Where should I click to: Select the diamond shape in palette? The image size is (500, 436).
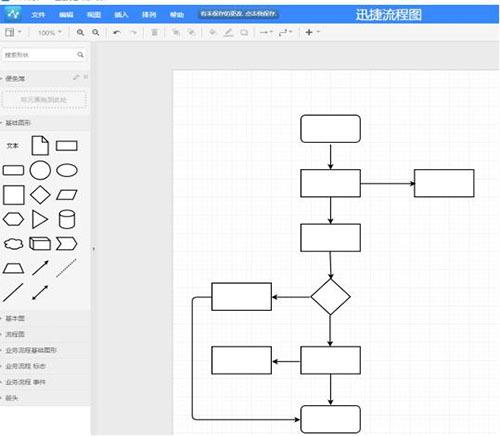click(x=40, y=195)
